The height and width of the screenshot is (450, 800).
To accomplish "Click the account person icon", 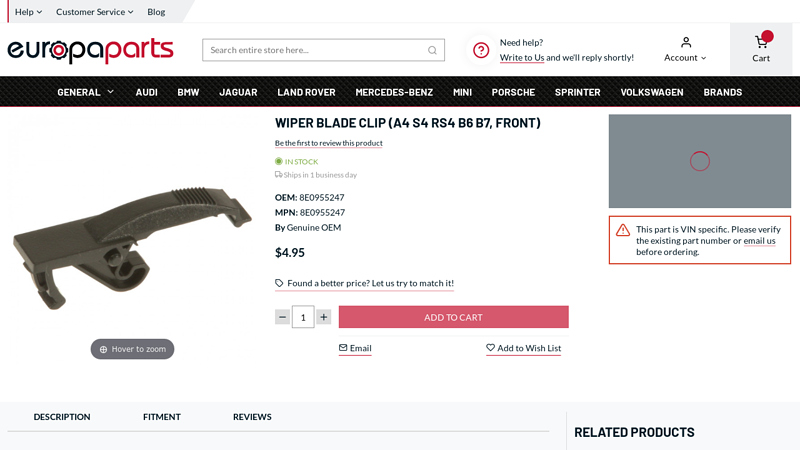I will 686,42.
